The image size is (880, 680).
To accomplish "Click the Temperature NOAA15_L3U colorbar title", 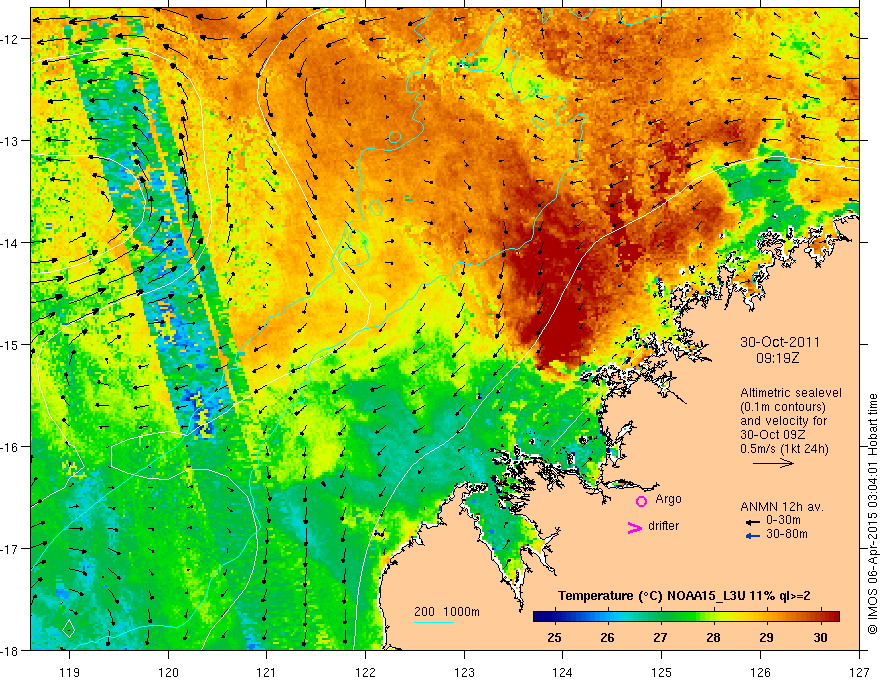I will click(684, 596).
